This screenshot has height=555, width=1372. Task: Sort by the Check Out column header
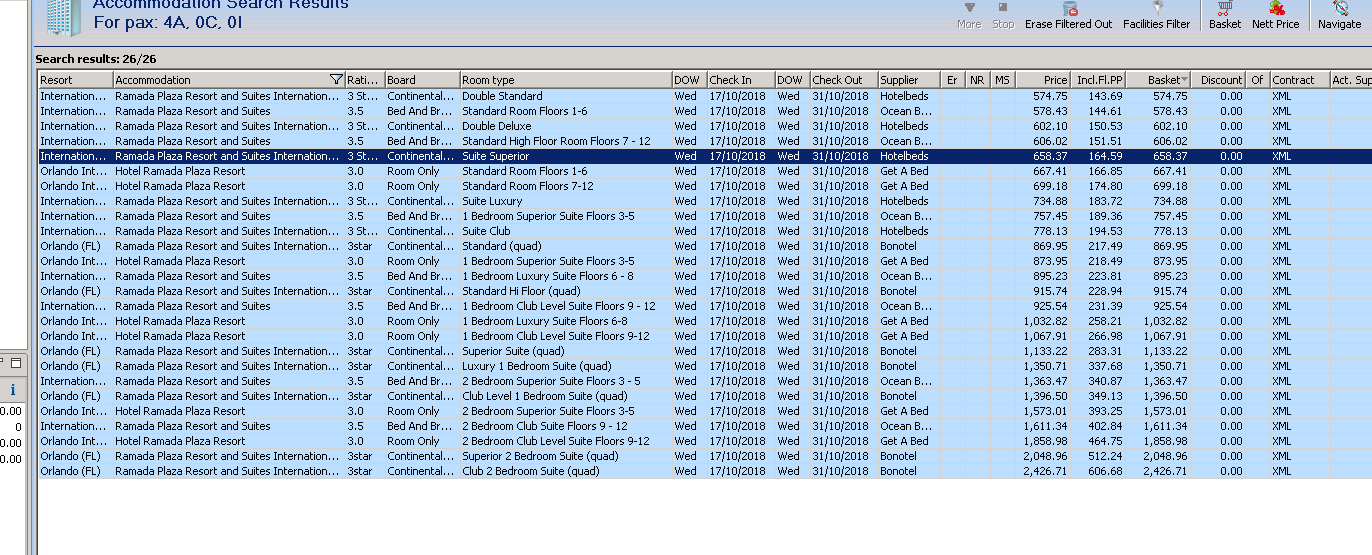pyautogui.click(x=843, y=80)
